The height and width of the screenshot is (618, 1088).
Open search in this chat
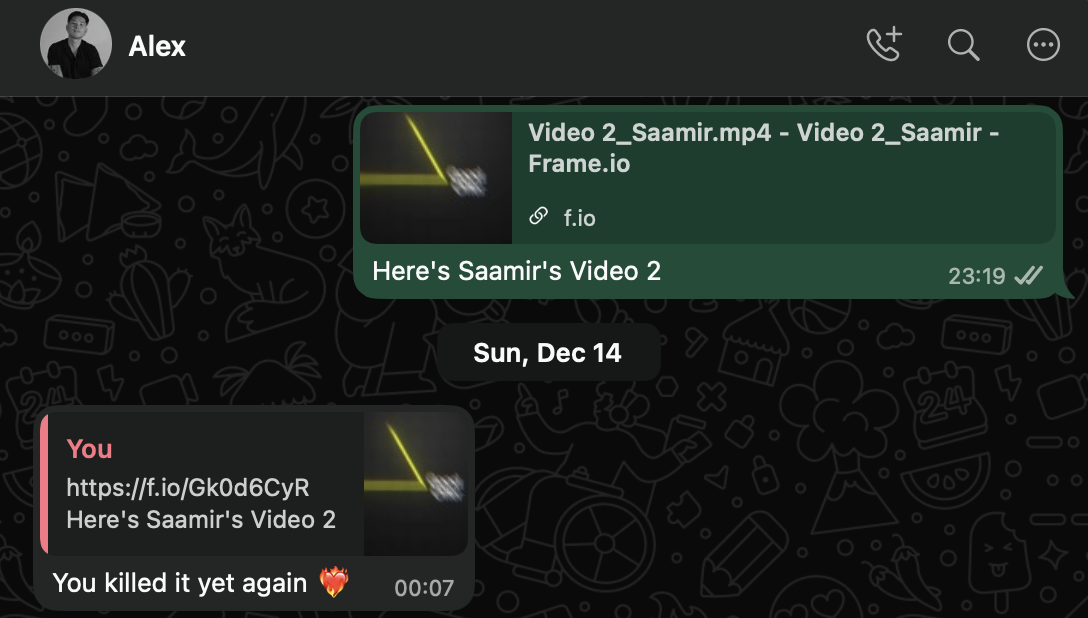click(963, 45)
